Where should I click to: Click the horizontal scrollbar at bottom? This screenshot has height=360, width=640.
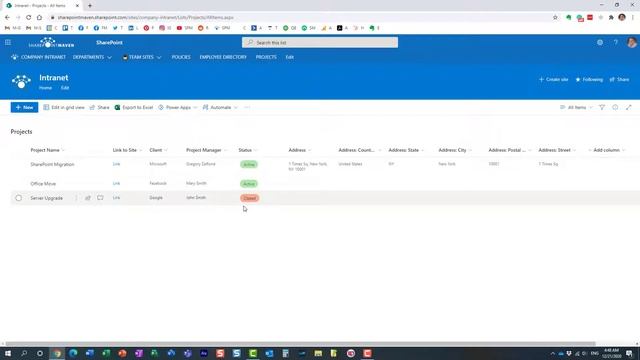(x=300, y=344)
